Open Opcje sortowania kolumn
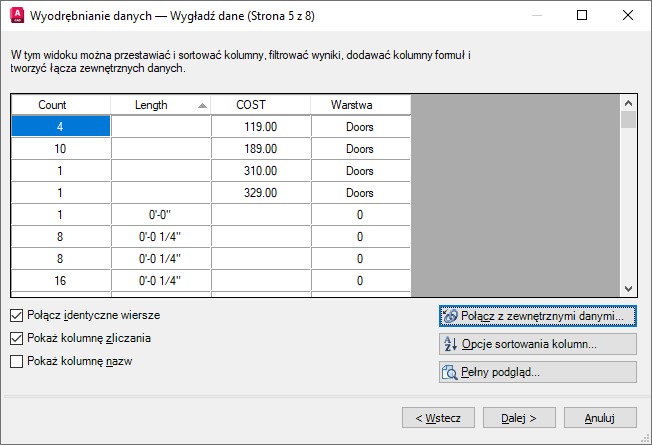This screenshot has width=652, height=445. click(538, 344)
